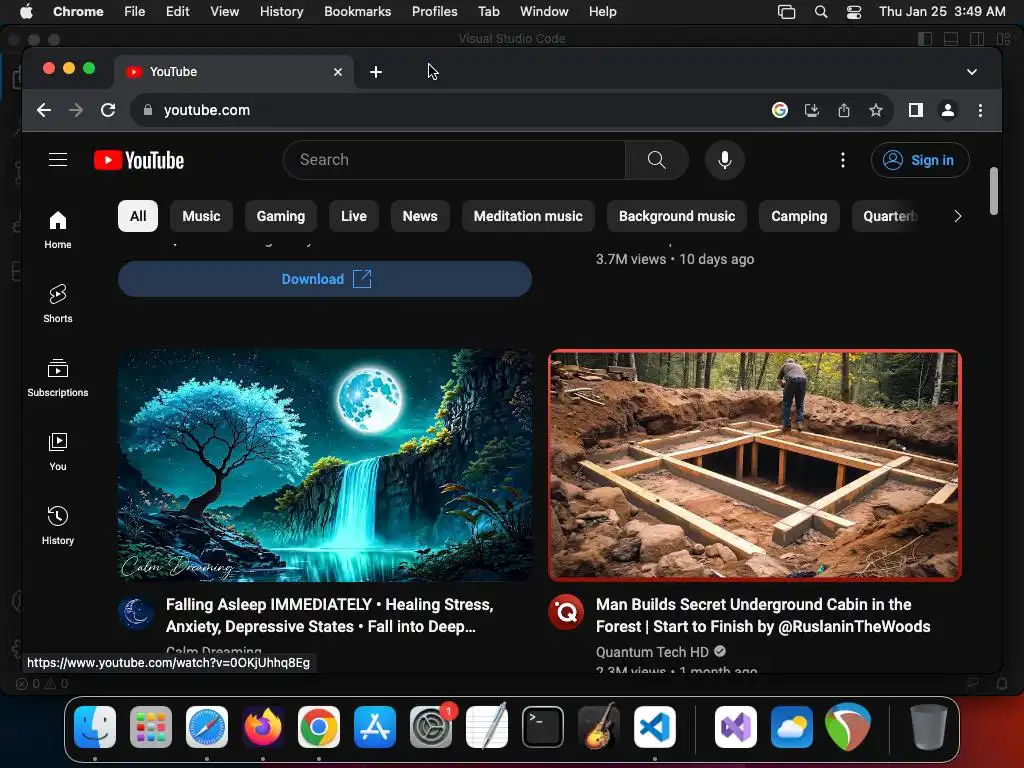This screenshot has height=768, width=1024.
Task: Open Spotlight search in menu bar
Action: 821,11
